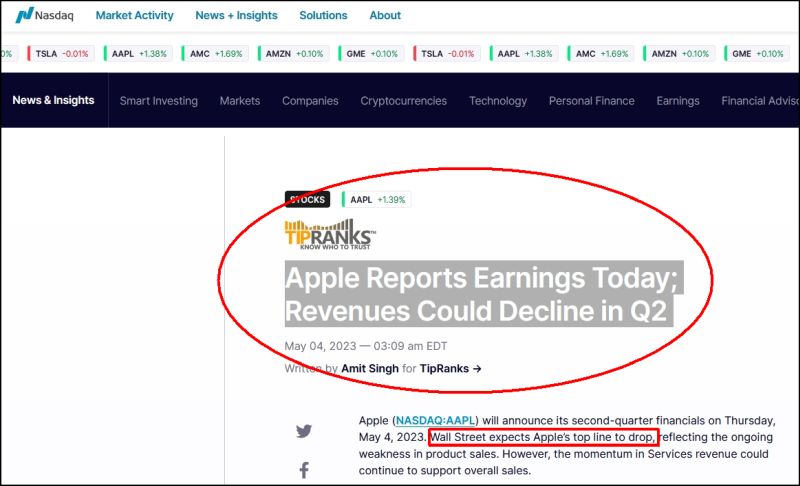This screenshot has height=486, width=800.
Task: Click the first TSLA -0.01% ticker
Action: [57, 54]
